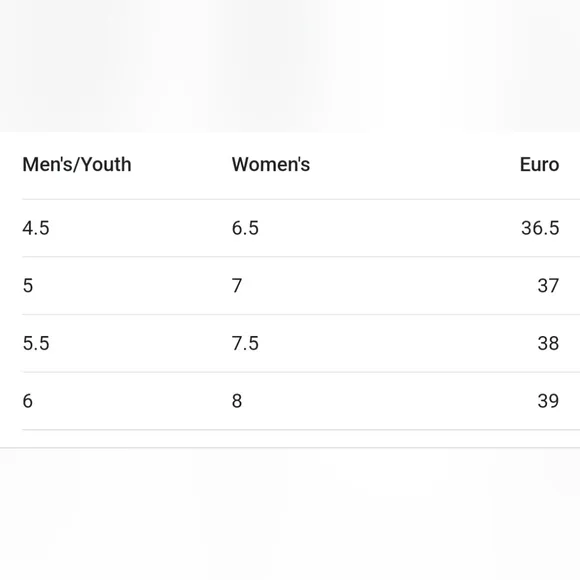Viewport: 580px width, 580px height.
Task: Click Men's/Youth size 6 cell
Action: pyautogui.click(x=28, y=401)
